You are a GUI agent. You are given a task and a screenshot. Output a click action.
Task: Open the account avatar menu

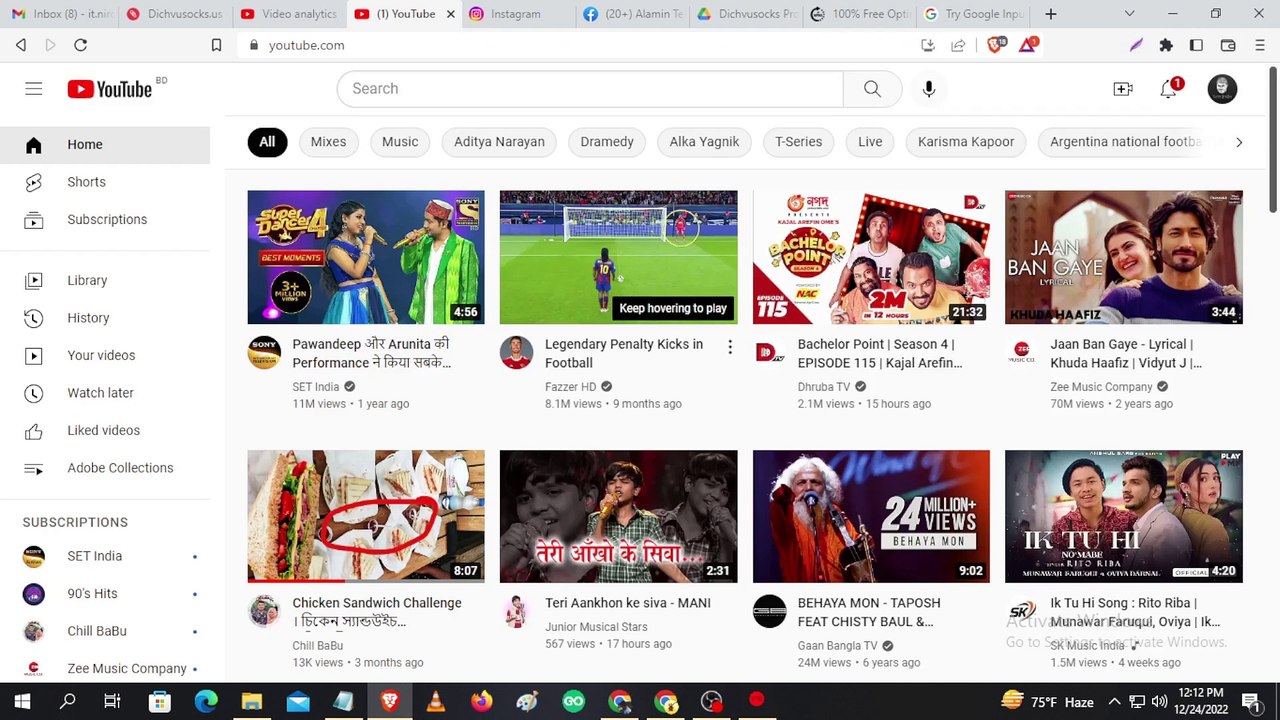1222,89
